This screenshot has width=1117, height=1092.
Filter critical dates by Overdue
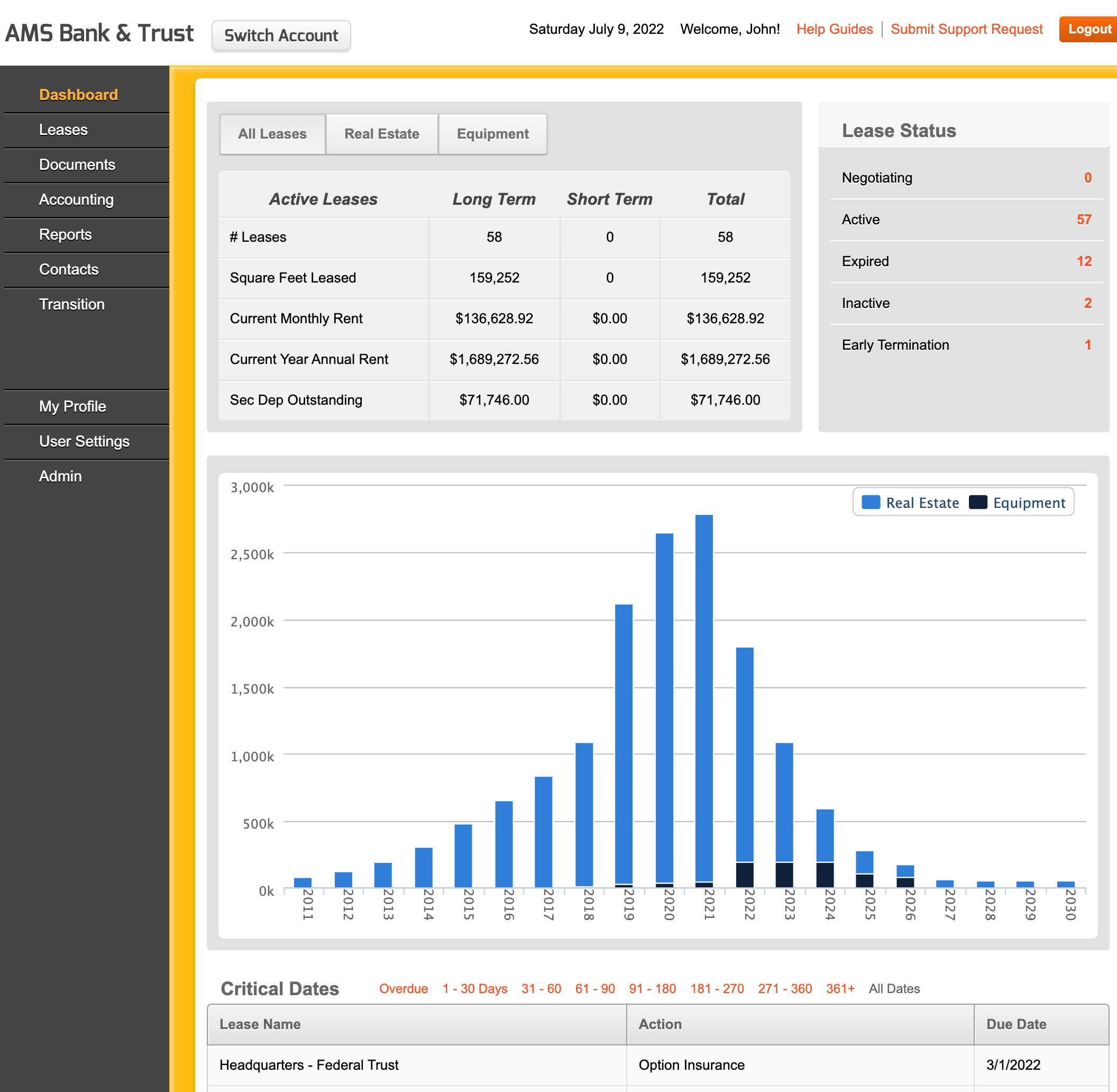tap(403, 989)
